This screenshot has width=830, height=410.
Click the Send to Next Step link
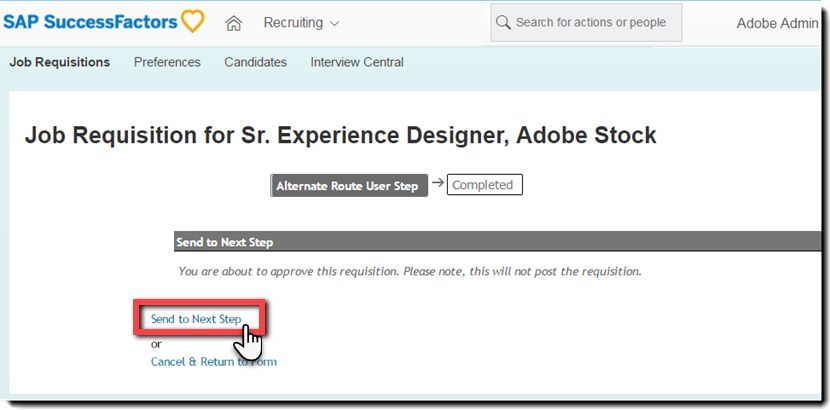coord(196,319)
